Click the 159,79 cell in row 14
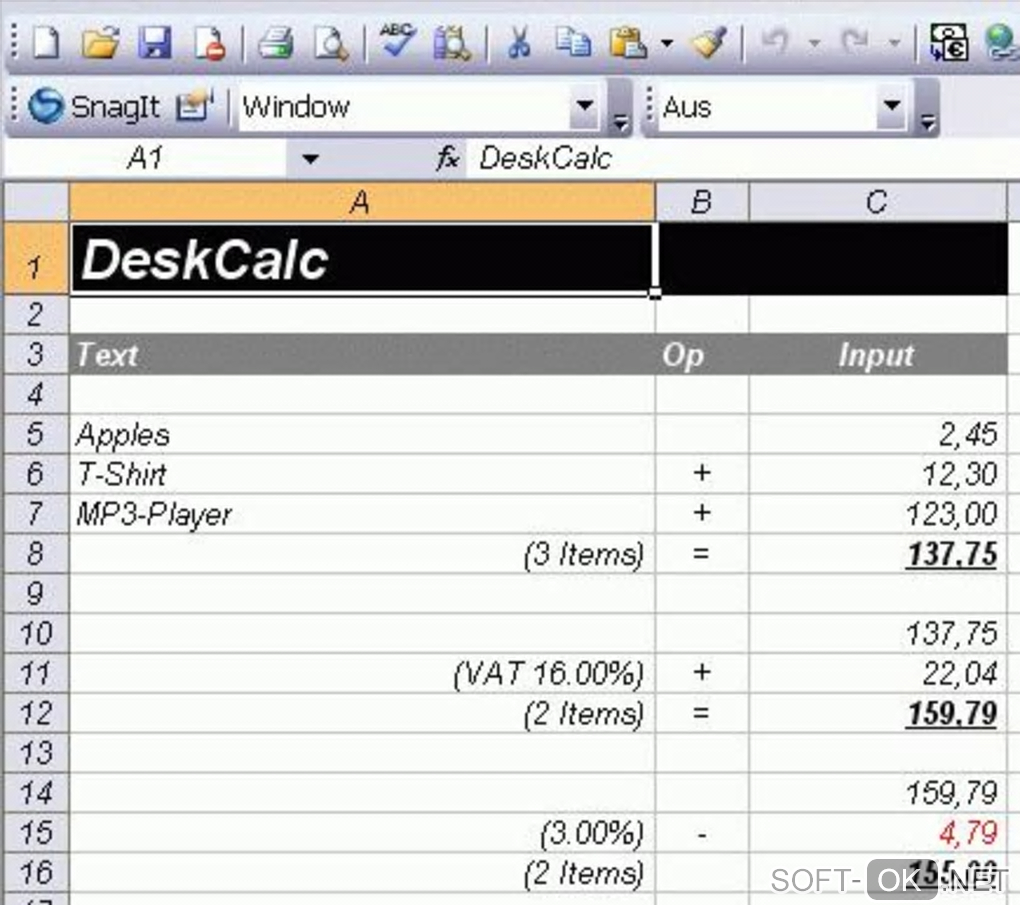The image size is (1020, 905). pos(878,793)
